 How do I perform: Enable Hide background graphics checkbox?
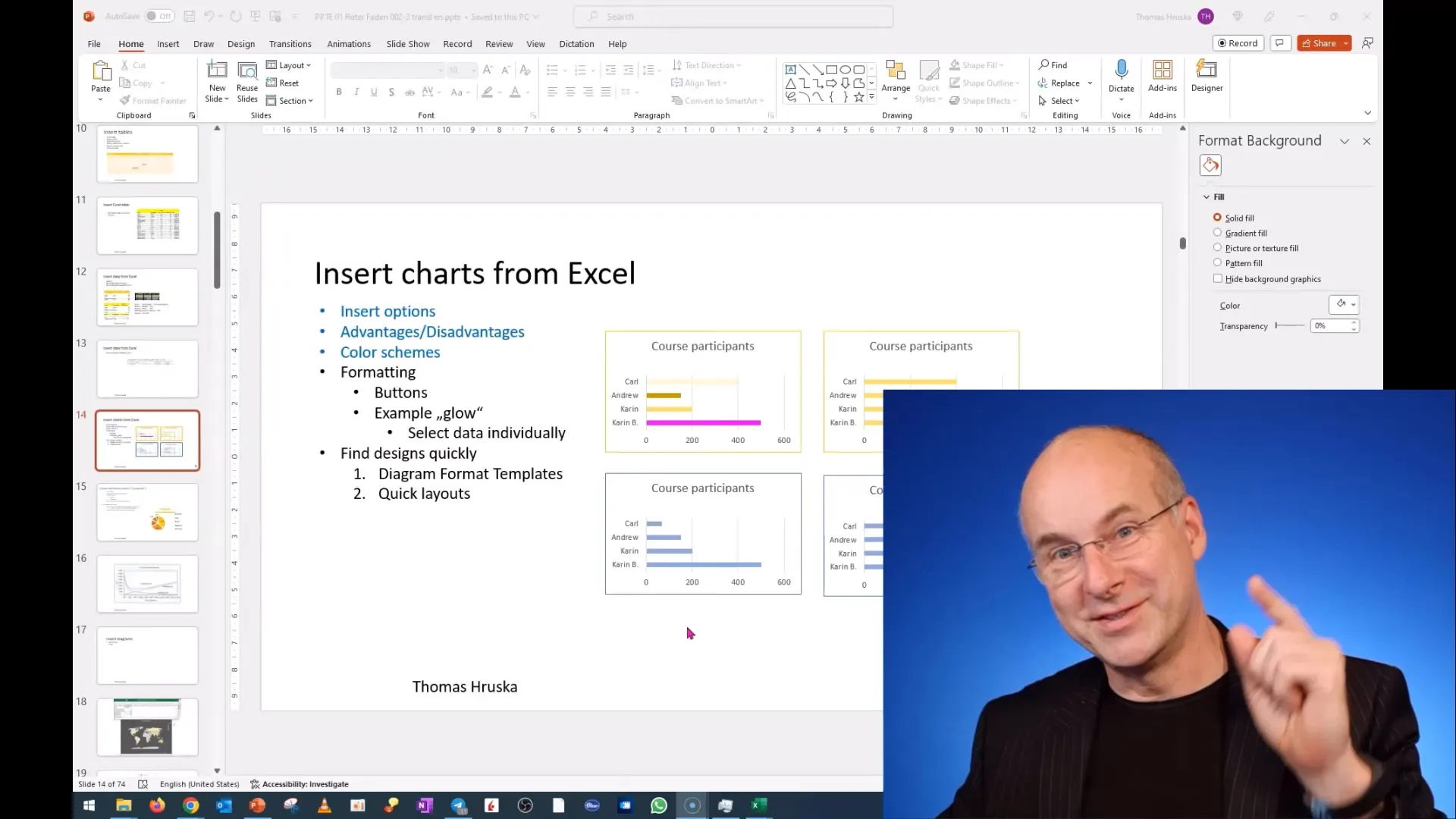1218,278
